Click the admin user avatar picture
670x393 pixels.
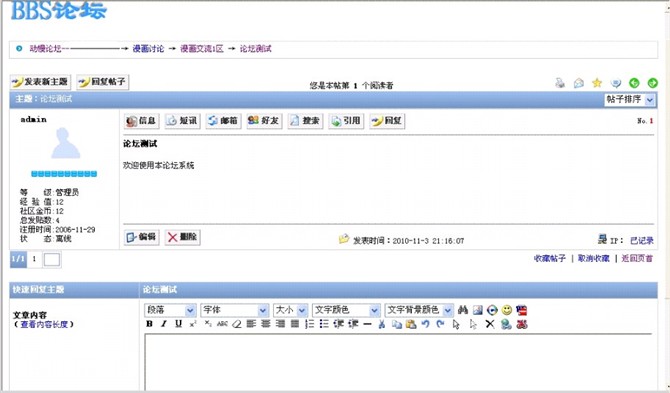tap(65, 143)
